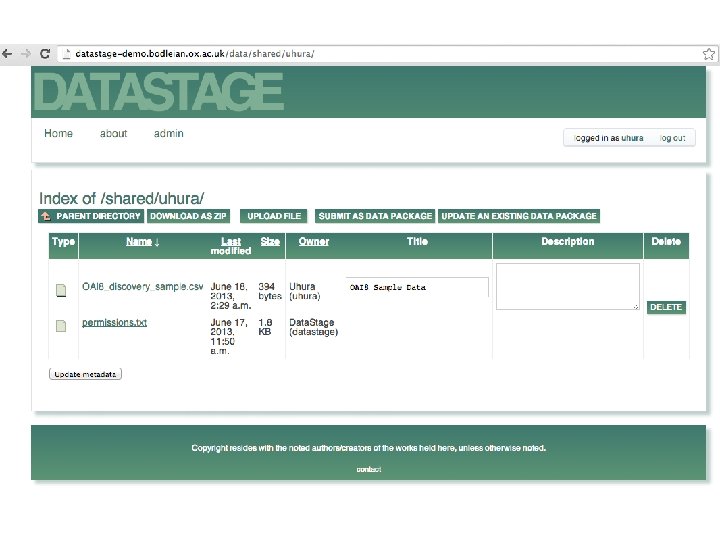720x540 pixels.
Task: Sort the table by Owner column
Action: pos(314,242)
